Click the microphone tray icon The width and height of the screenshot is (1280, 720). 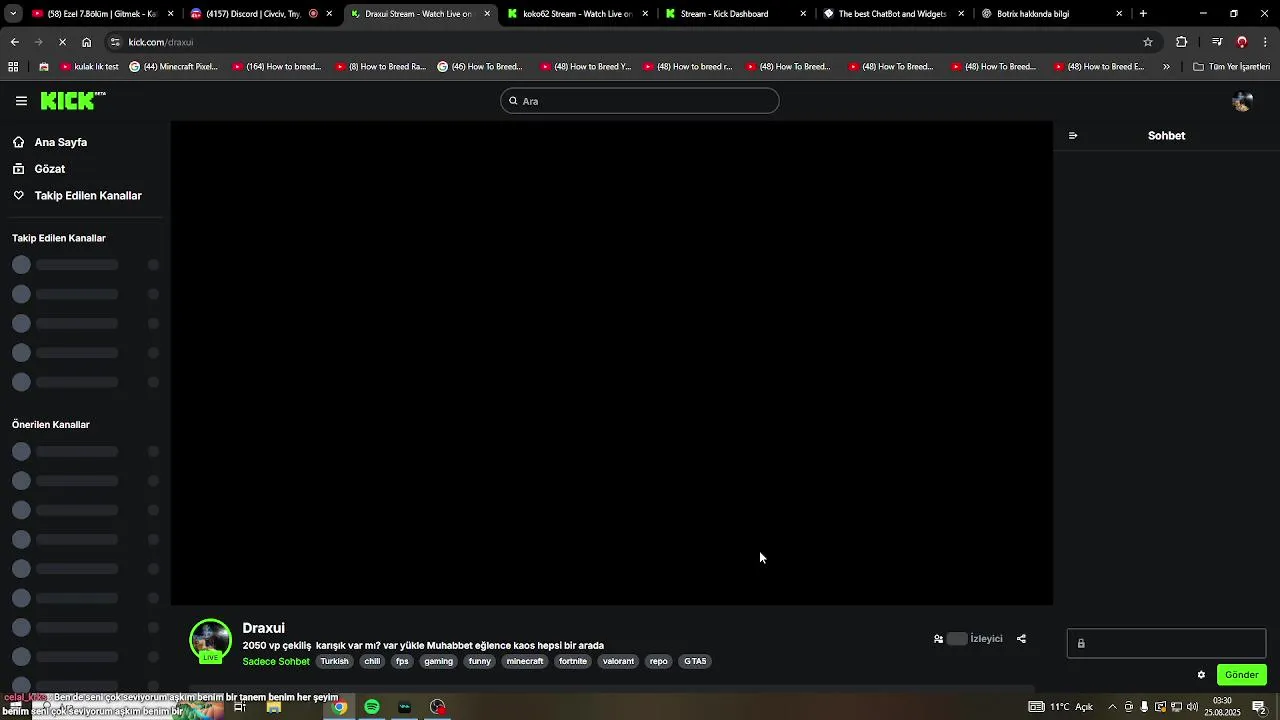(x=1144, y=707)
